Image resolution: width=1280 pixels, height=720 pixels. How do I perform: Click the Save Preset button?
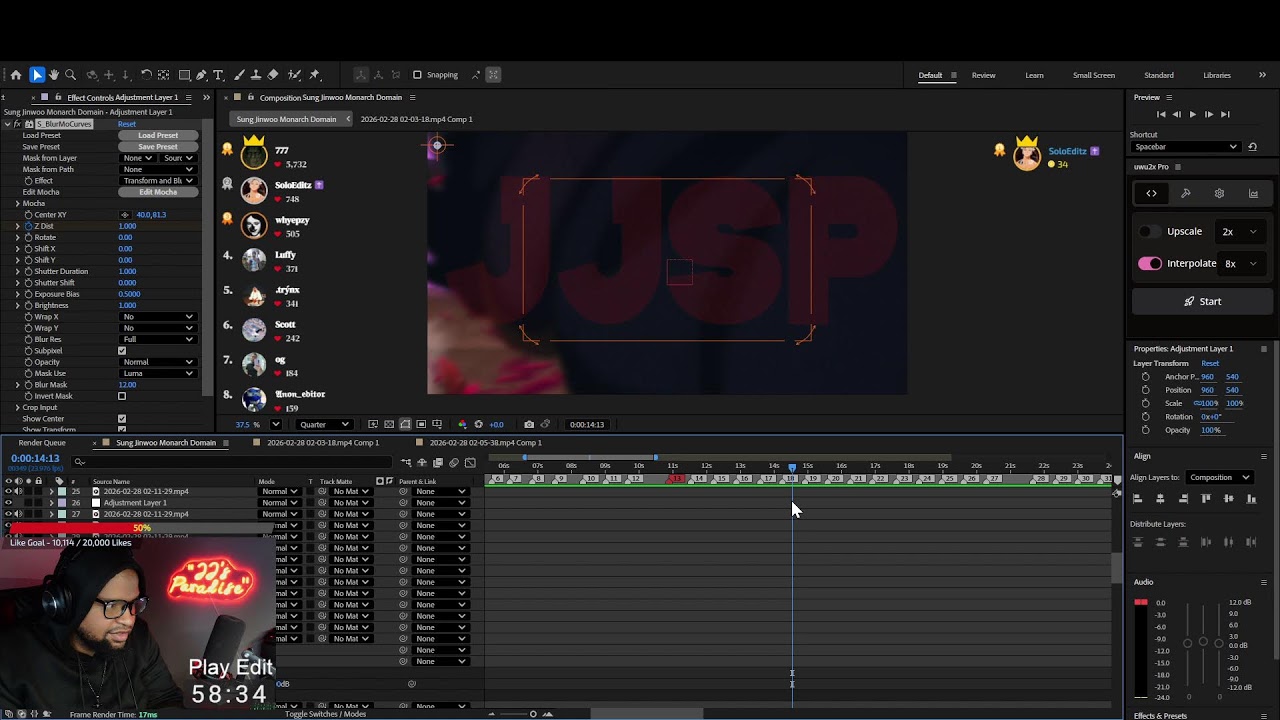(158, 147)
